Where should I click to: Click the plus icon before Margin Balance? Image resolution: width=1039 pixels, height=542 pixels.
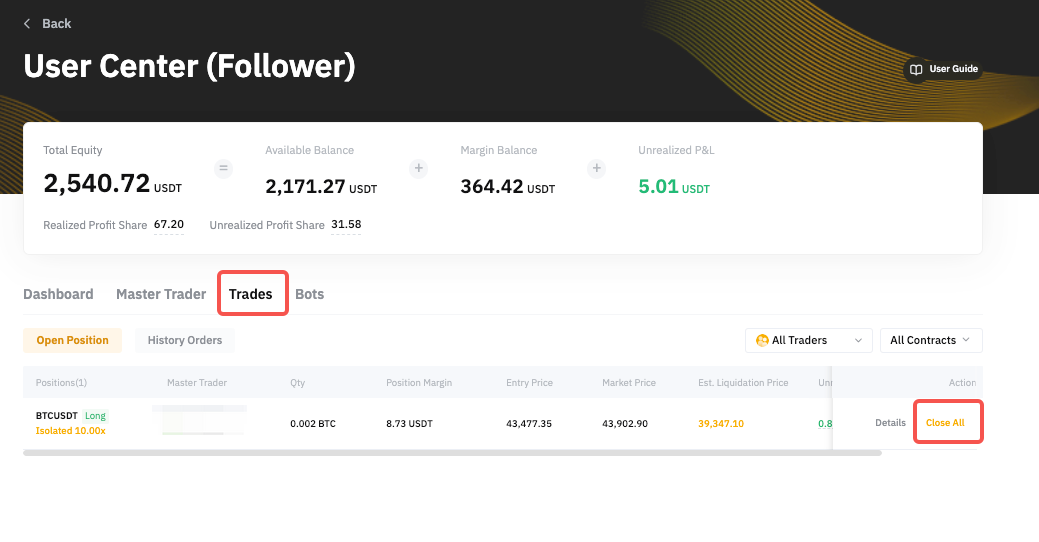pyautogui.click(x=418, y=169)
